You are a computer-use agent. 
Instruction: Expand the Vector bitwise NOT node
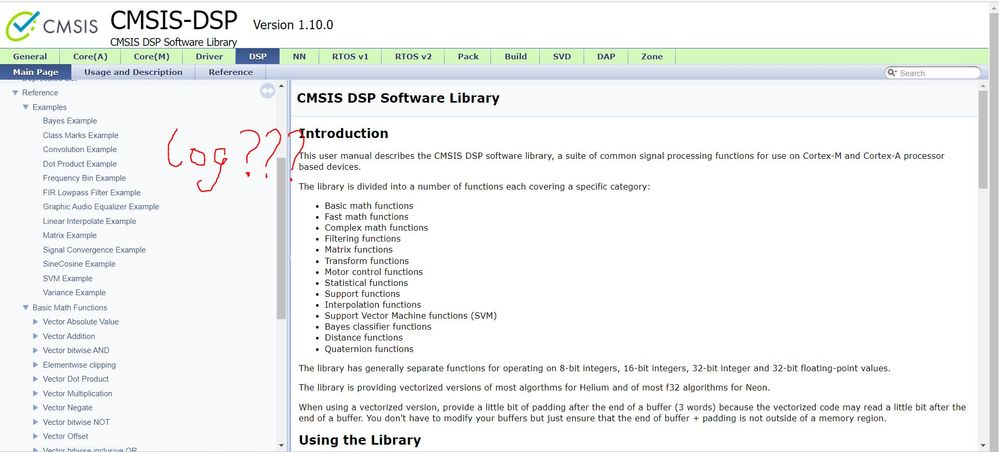tap(36, 422)
